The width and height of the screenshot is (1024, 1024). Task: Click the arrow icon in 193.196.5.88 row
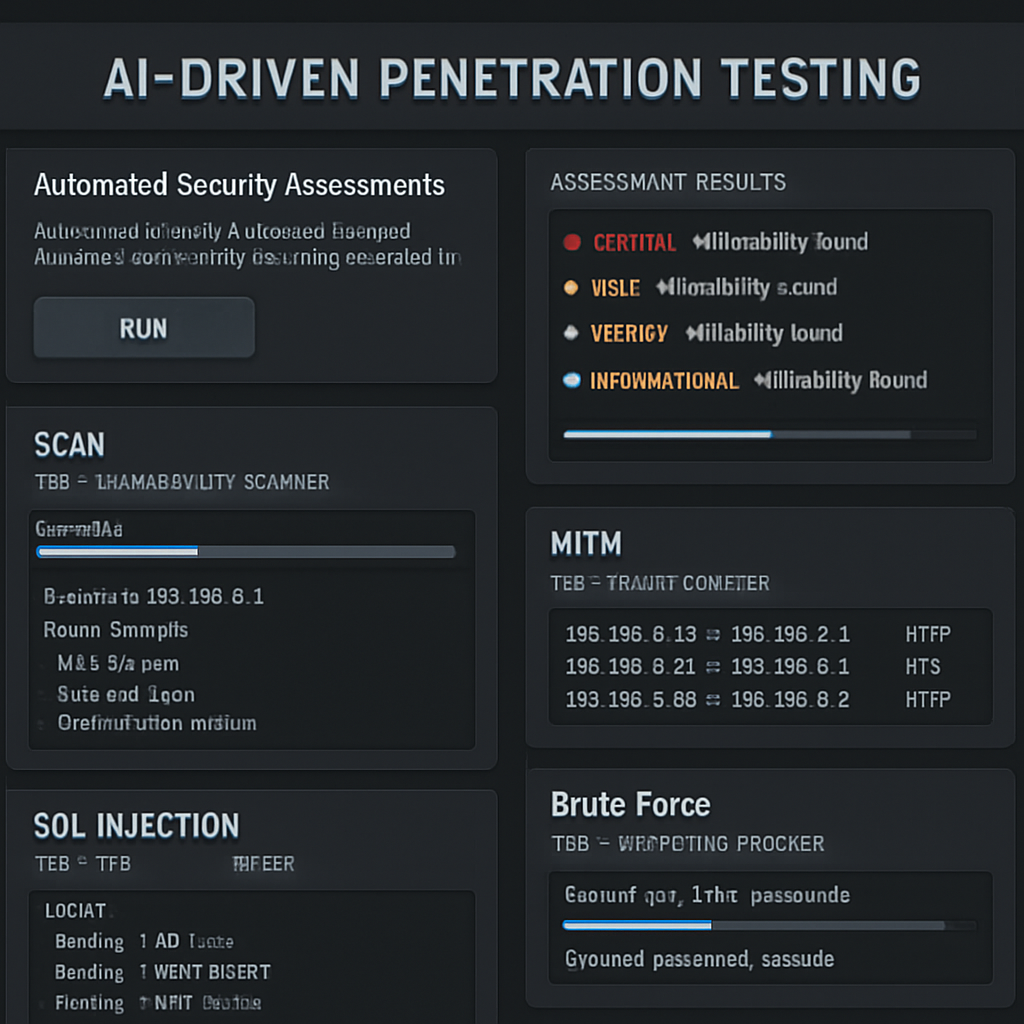pyautogui.click(x=713, y=700)
